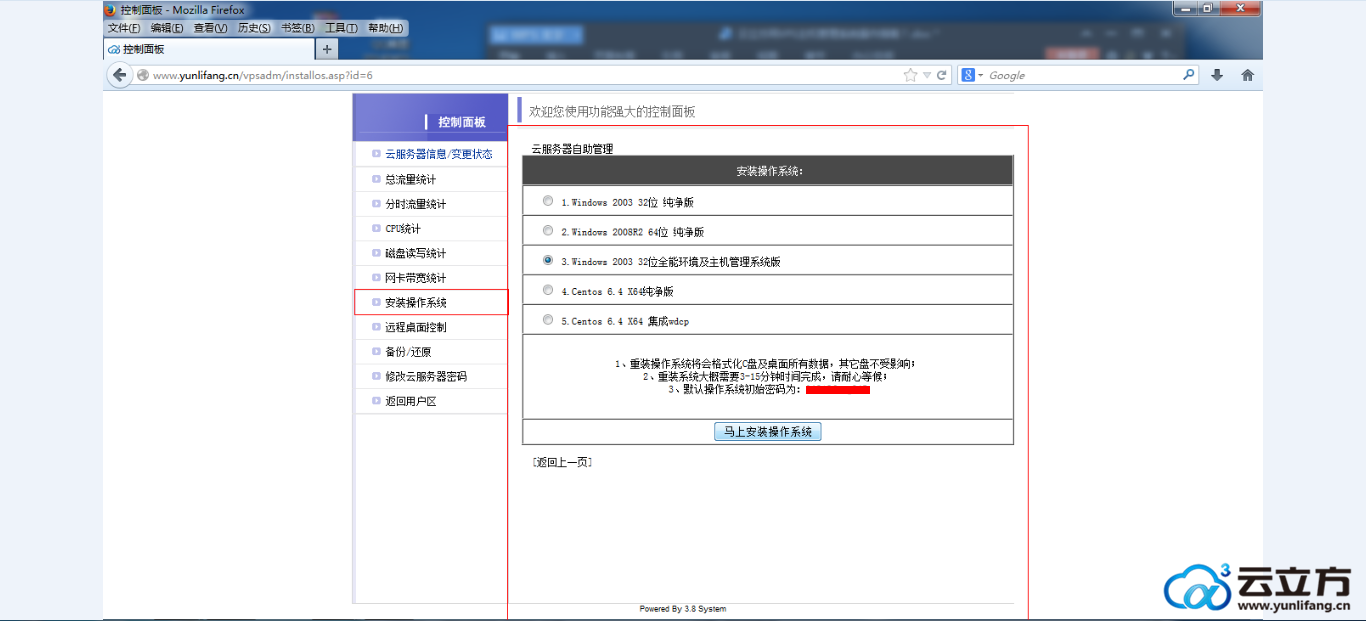Click the 云服务器自助管理 heading text
This screenshot has height=621, width=1366.
572,149
